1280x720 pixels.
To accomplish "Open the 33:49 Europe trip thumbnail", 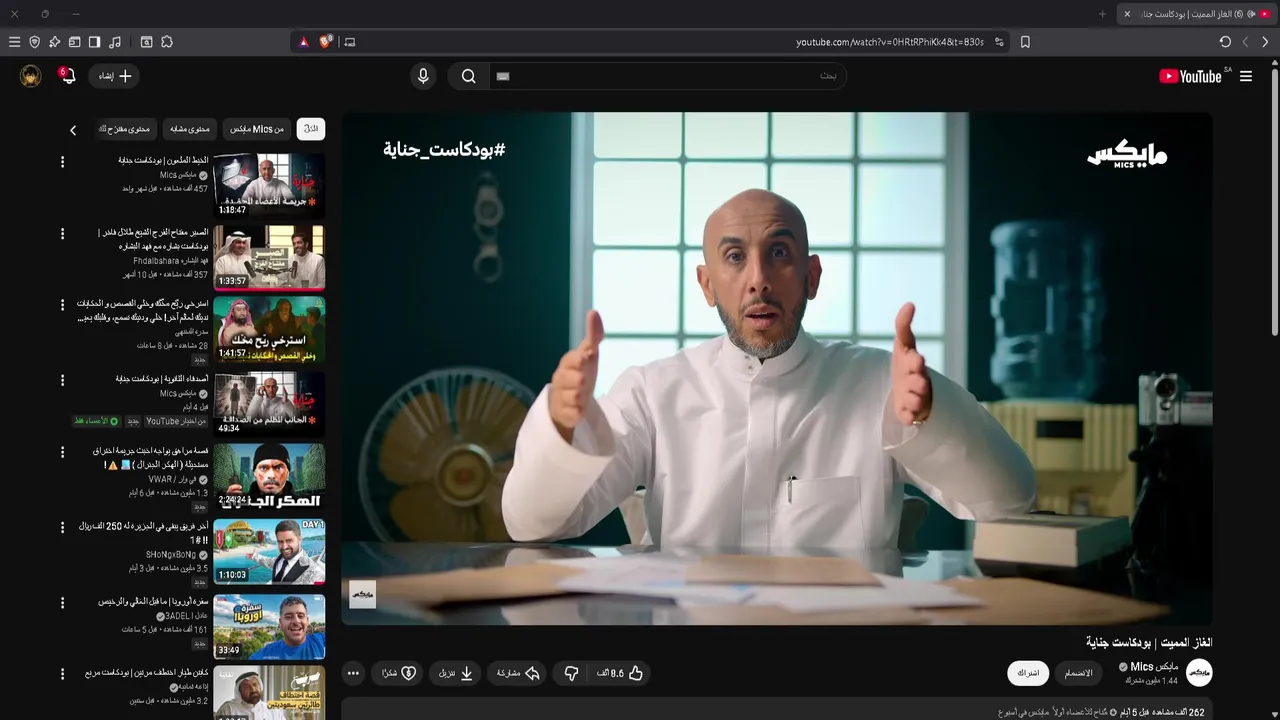I will coord(269,626).
